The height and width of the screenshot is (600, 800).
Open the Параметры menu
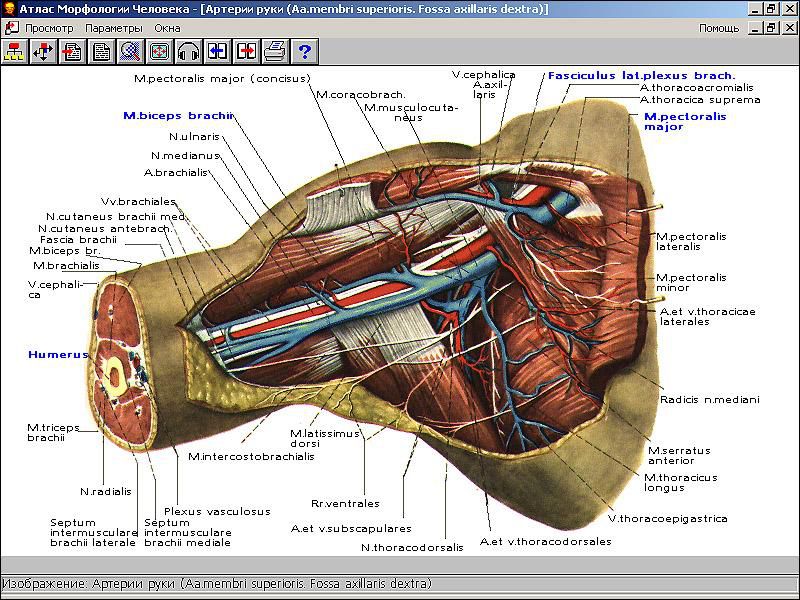click(x=113, y=28)
